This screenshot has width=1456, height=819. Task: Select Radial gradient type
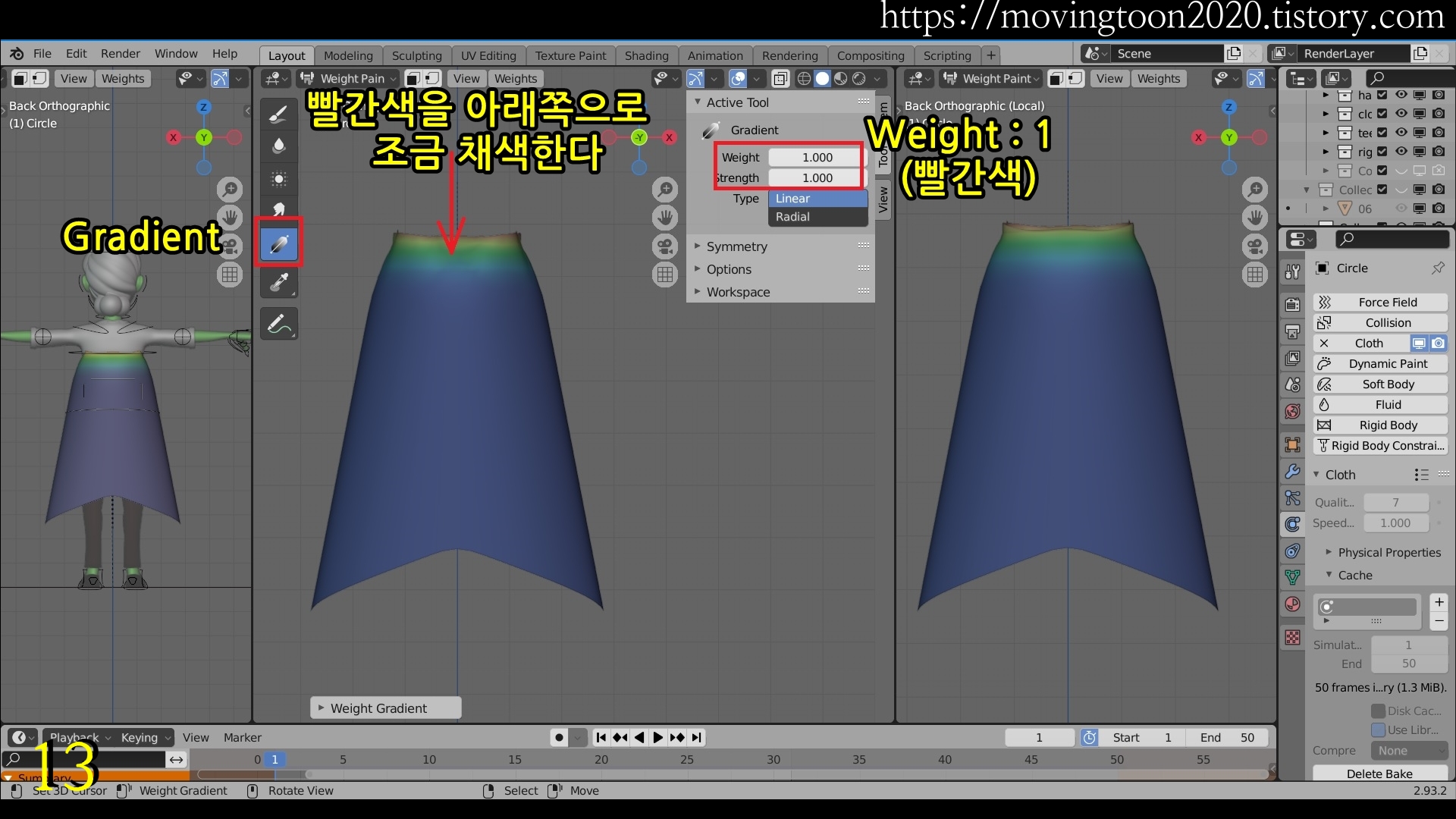point(817,217)
